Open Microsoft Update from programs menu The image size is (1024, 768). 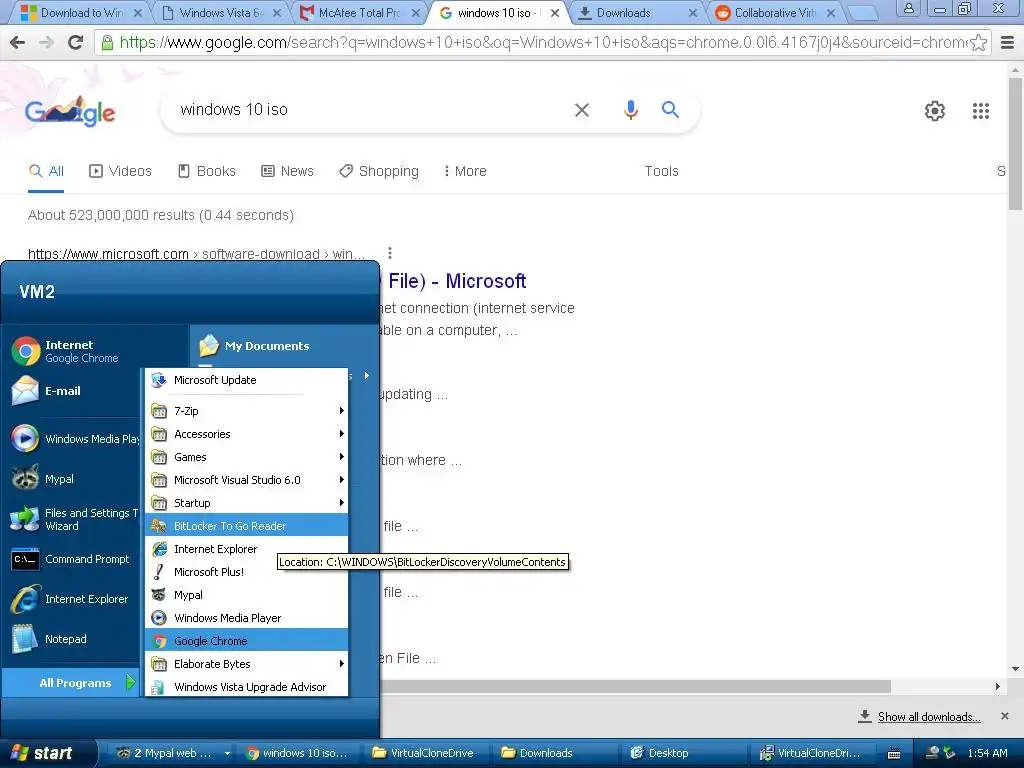247,380
